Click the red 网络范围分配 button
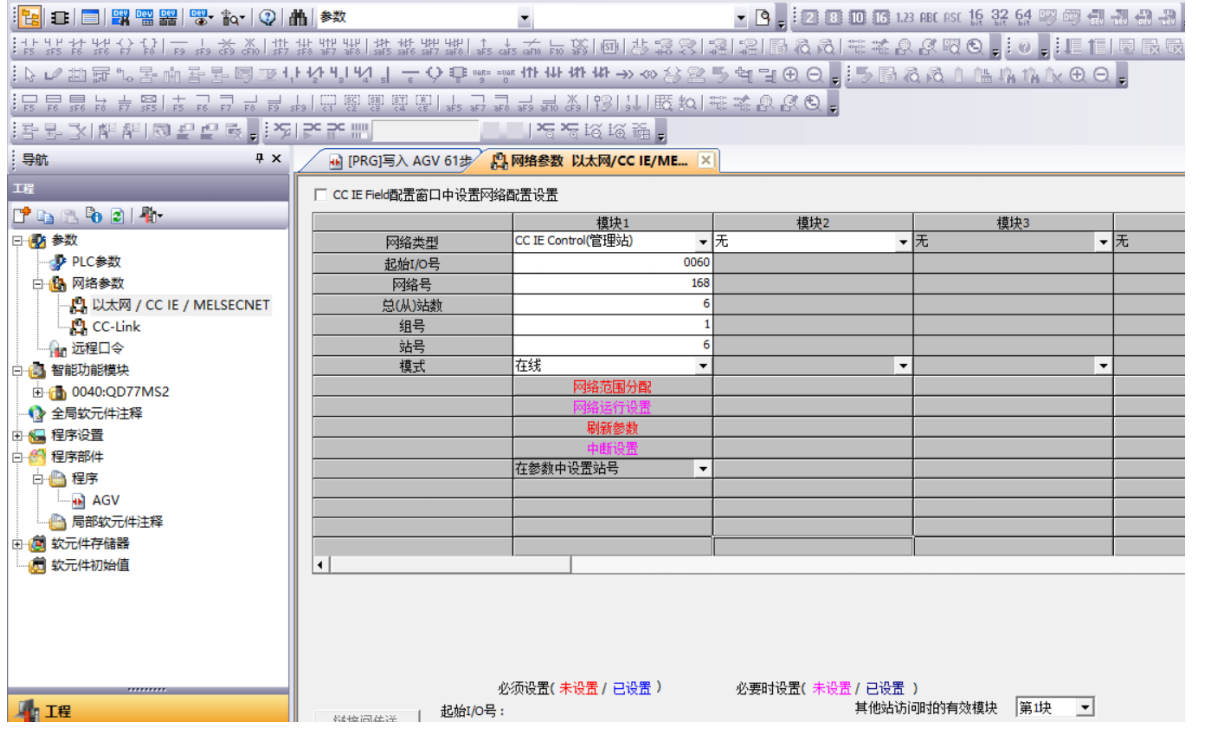Viewport: 1209px width, 751px height. tap(612, 386)
